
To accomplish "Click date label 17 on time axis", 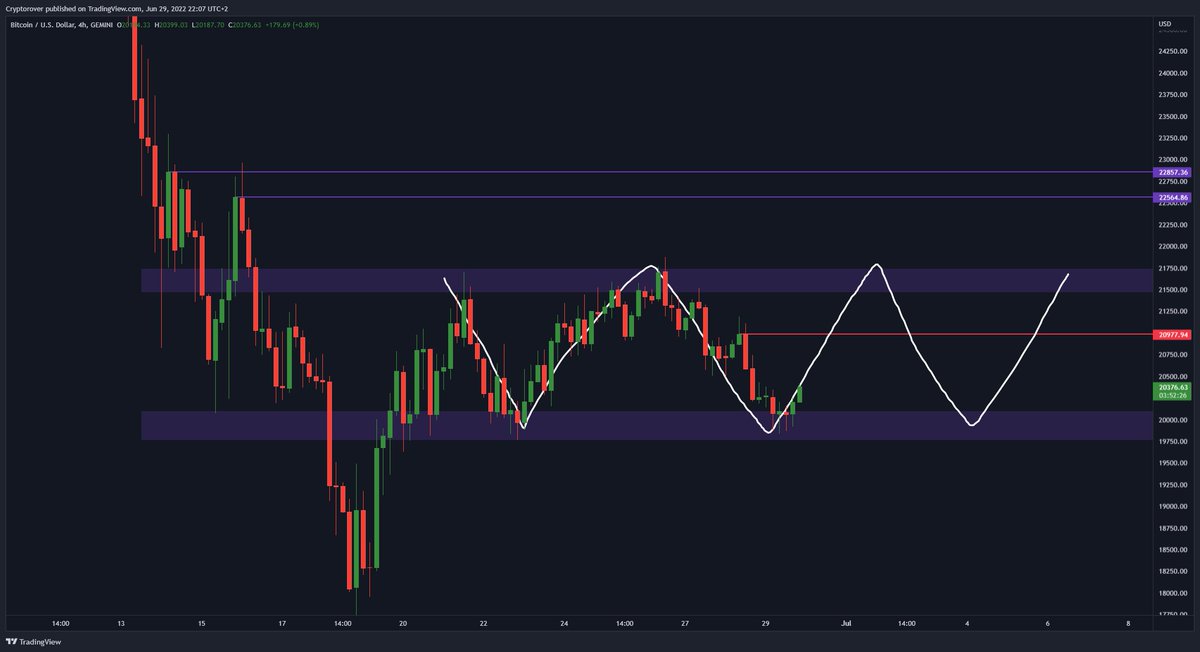I will (x=283, y=623).
